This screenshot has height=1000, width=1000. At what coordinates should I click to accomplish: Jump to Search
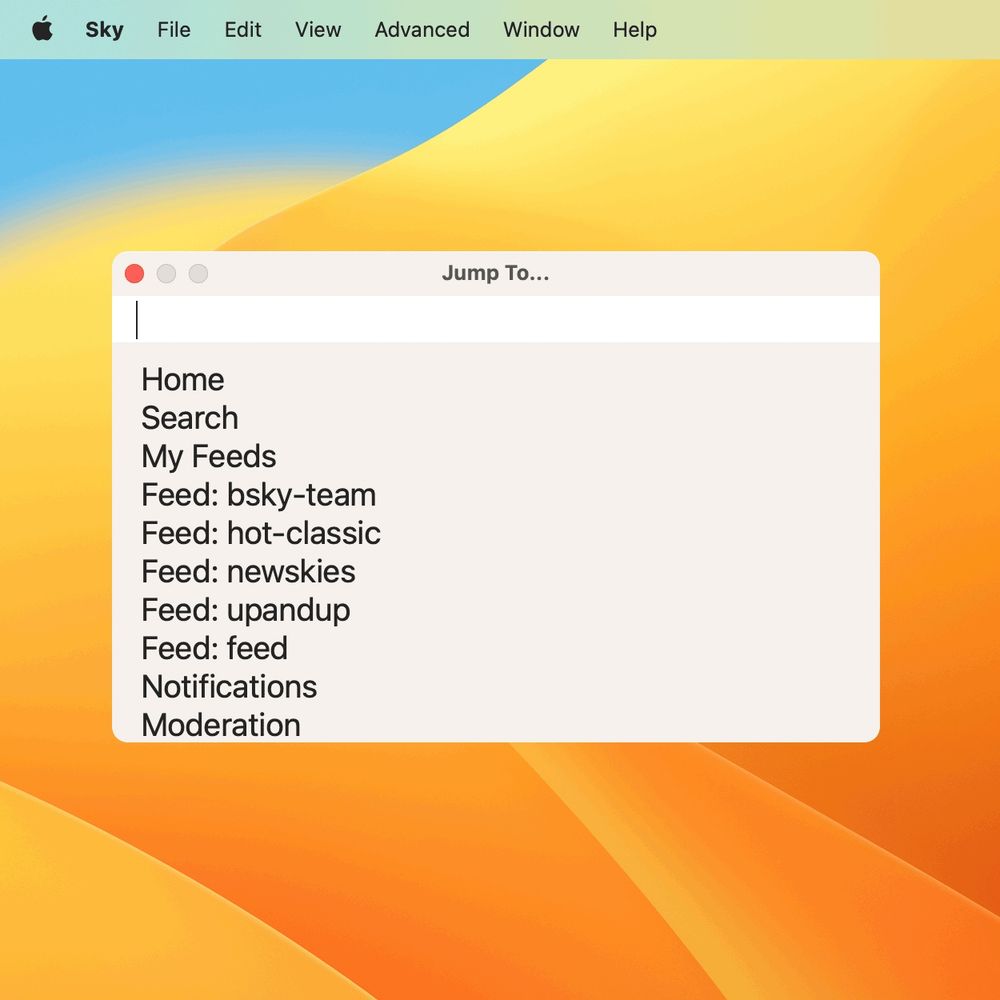[x=190, y=418]
